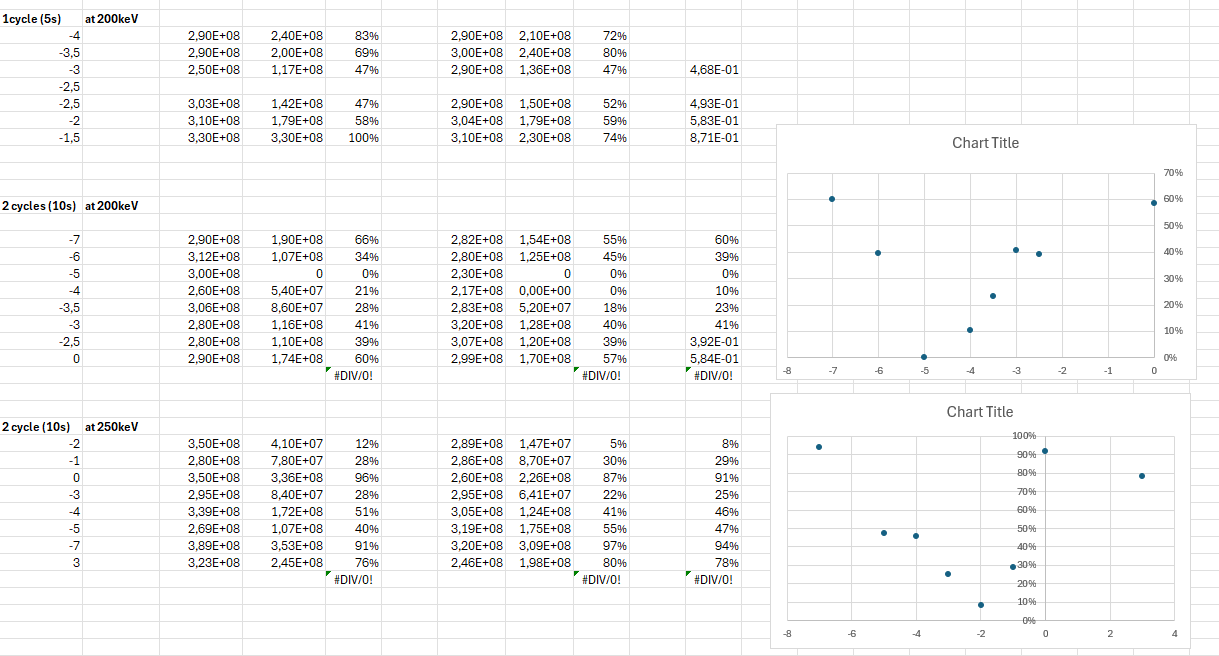Viewport: 1219px width, 656px height.
Task: Click the 8,60E+07 value
Action: point(284,308)
